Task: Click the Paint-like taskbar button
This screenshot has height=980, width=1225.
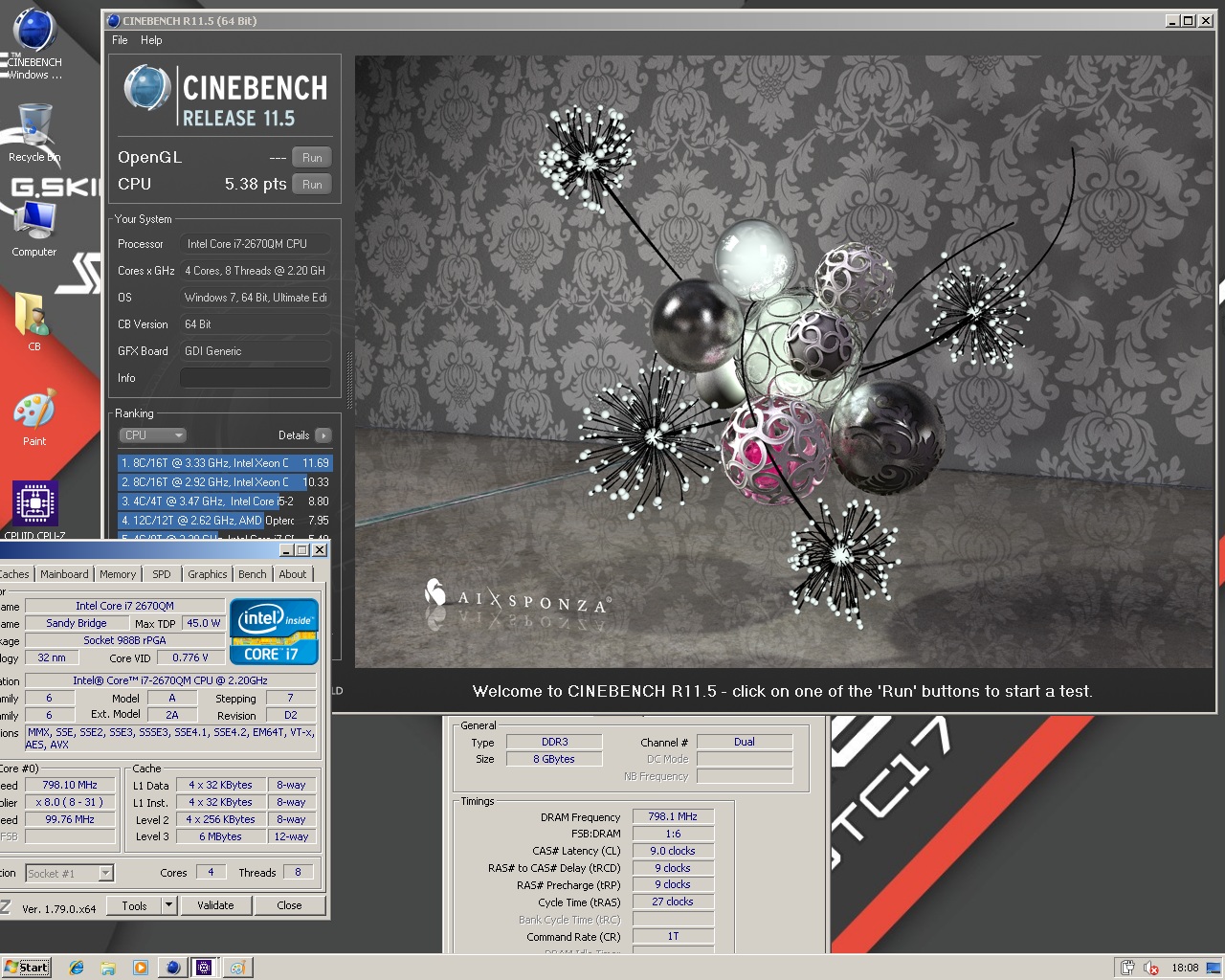Action: 236,968
